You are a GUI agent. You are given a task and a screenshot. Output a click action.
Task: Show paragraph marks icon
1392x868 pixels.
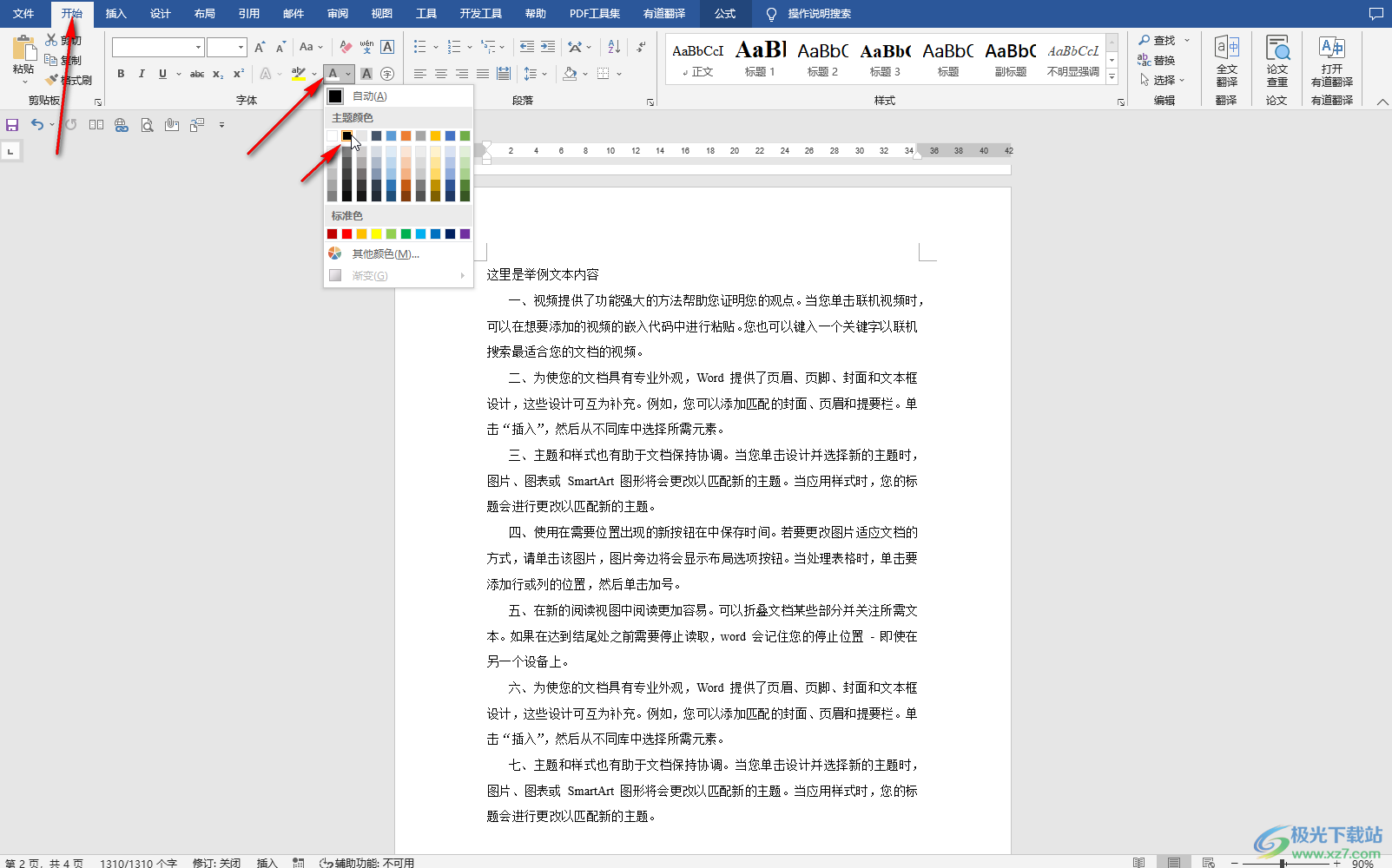[x=641, y=47]
